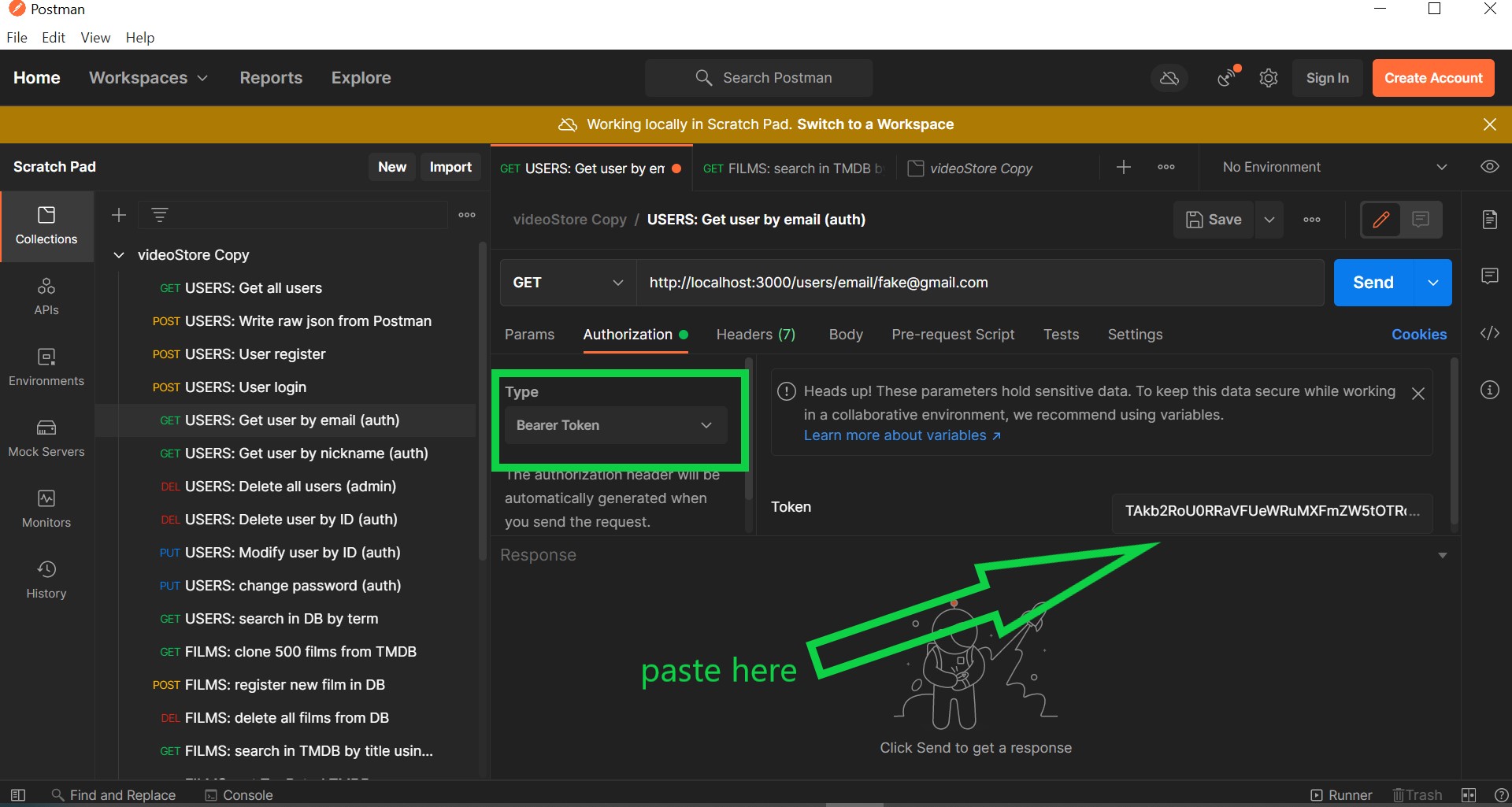Expand the Workspaces dropdown
This screenshot has height=807, width=1512.
[x=148, y=78]
